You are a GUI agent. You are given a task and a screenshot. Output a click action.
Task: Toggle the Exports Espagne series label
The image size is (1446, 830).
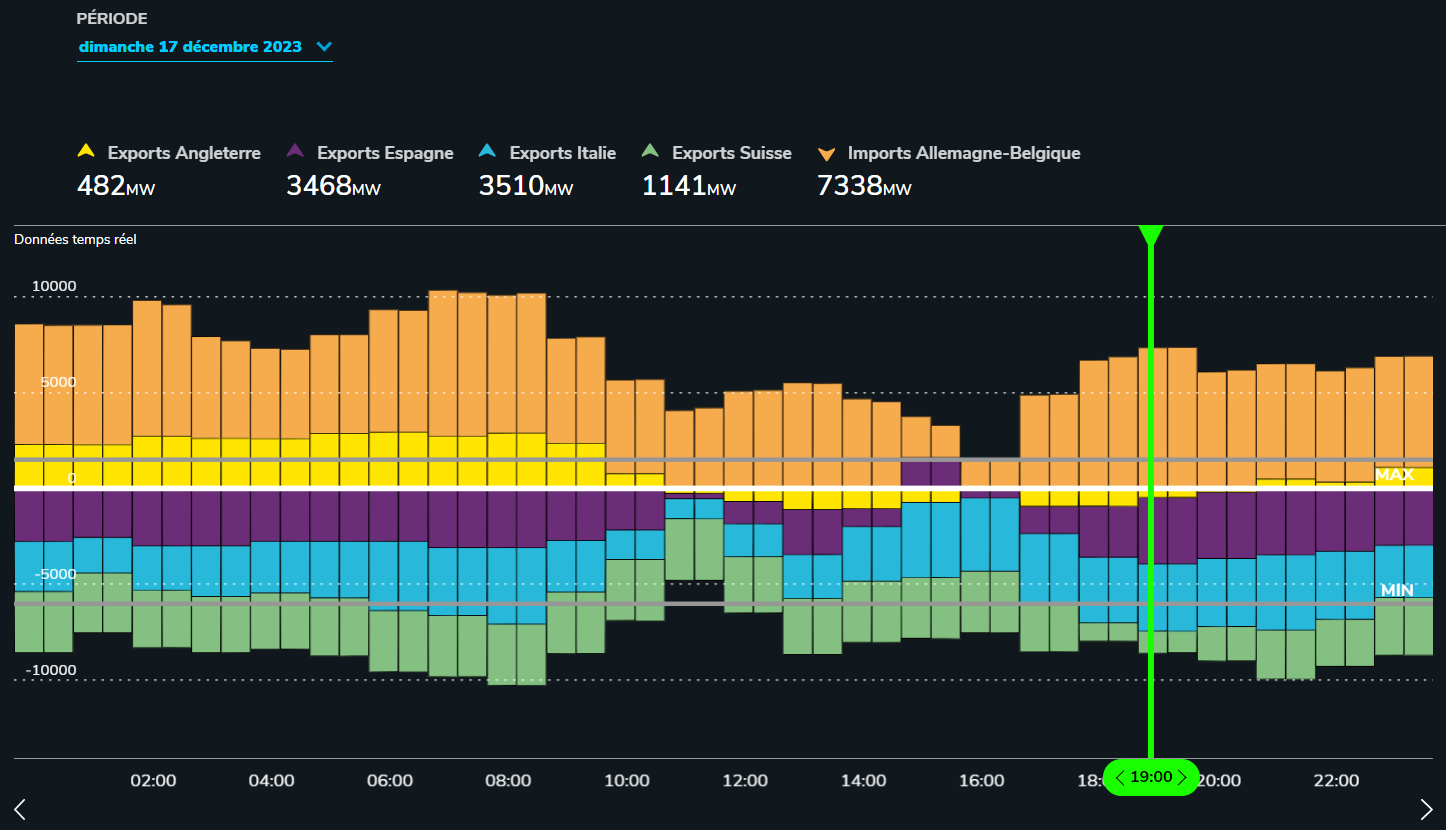(x=385, y=153)
